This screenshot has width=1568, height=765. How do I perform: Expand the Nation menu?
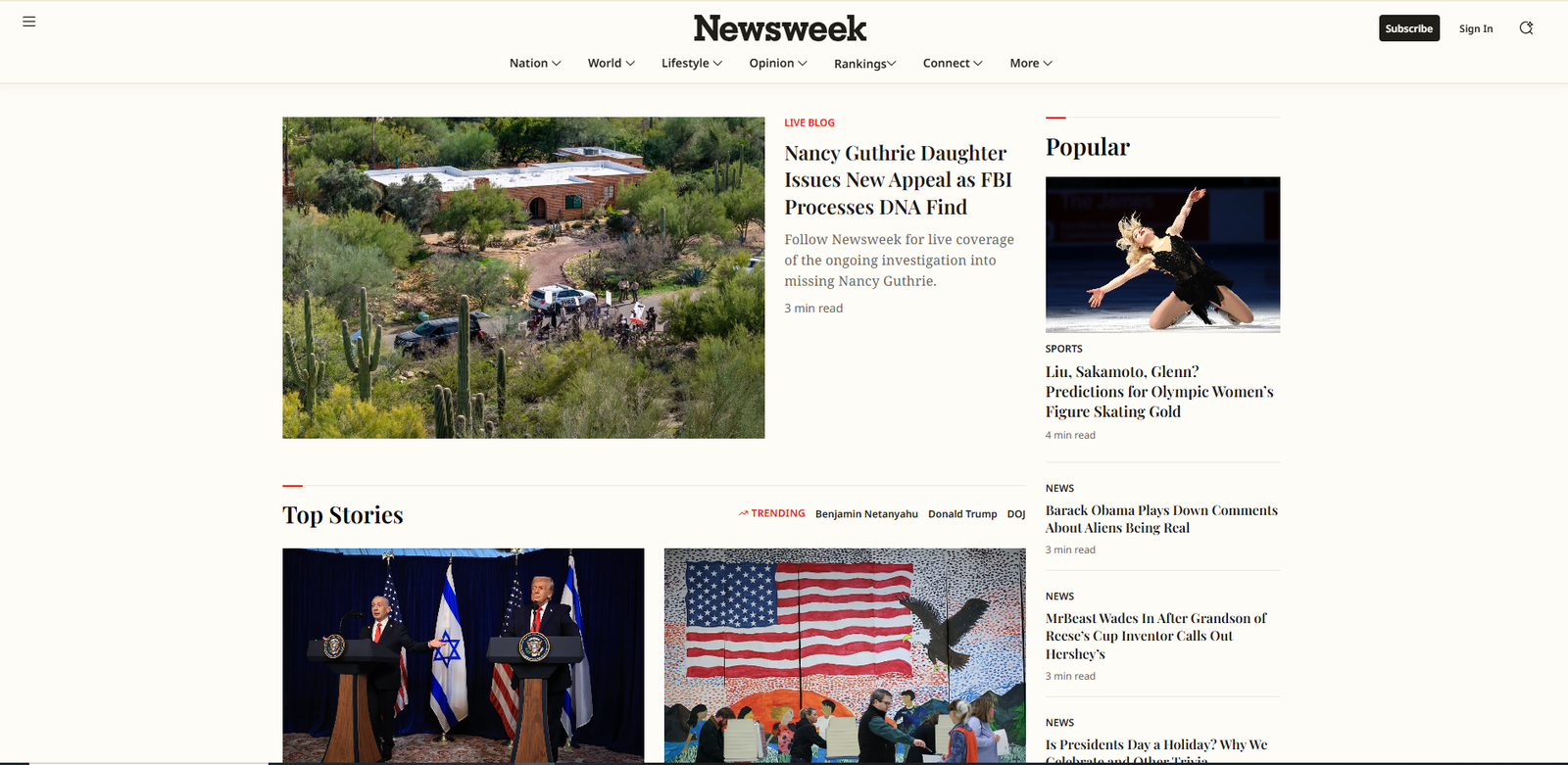[x=535, y=63]
